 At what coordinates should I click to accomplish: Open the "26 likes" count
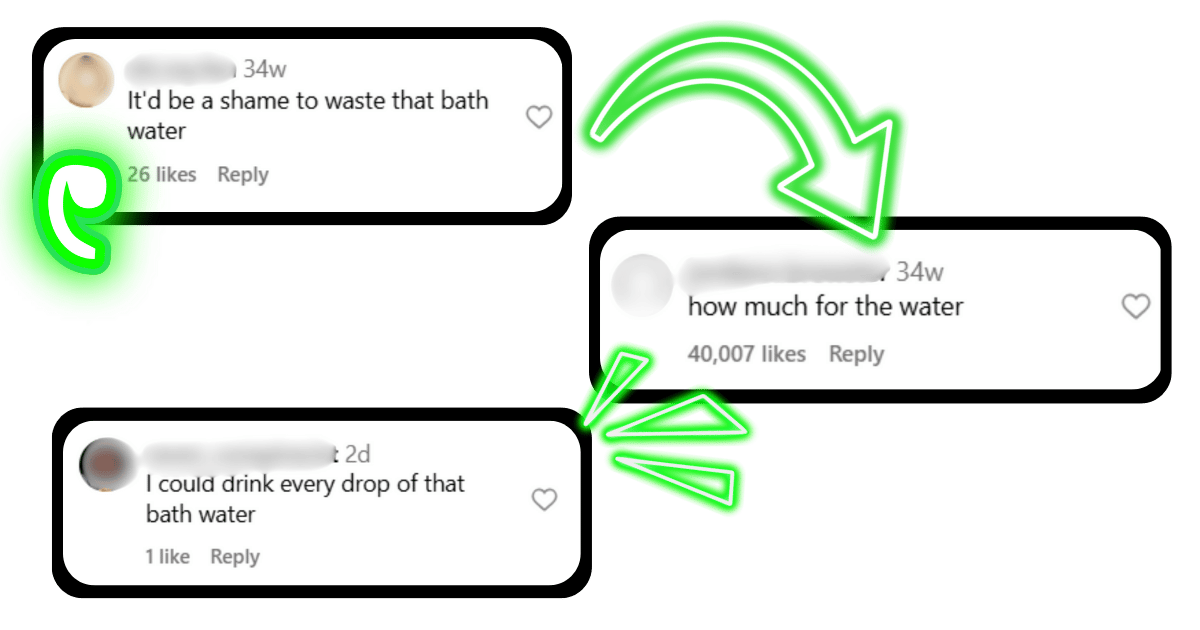[x=162, y=175]
